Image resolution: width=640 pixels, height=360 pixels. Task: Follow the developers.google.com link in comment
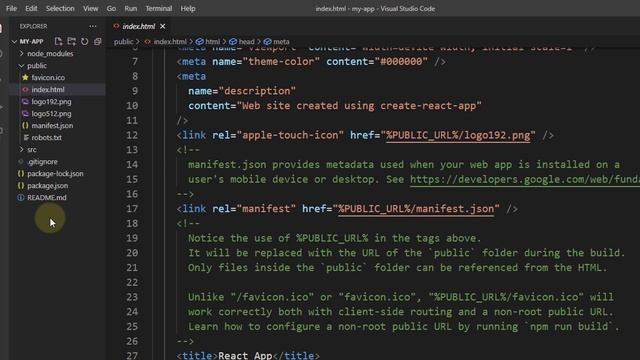tap(524, 179)
